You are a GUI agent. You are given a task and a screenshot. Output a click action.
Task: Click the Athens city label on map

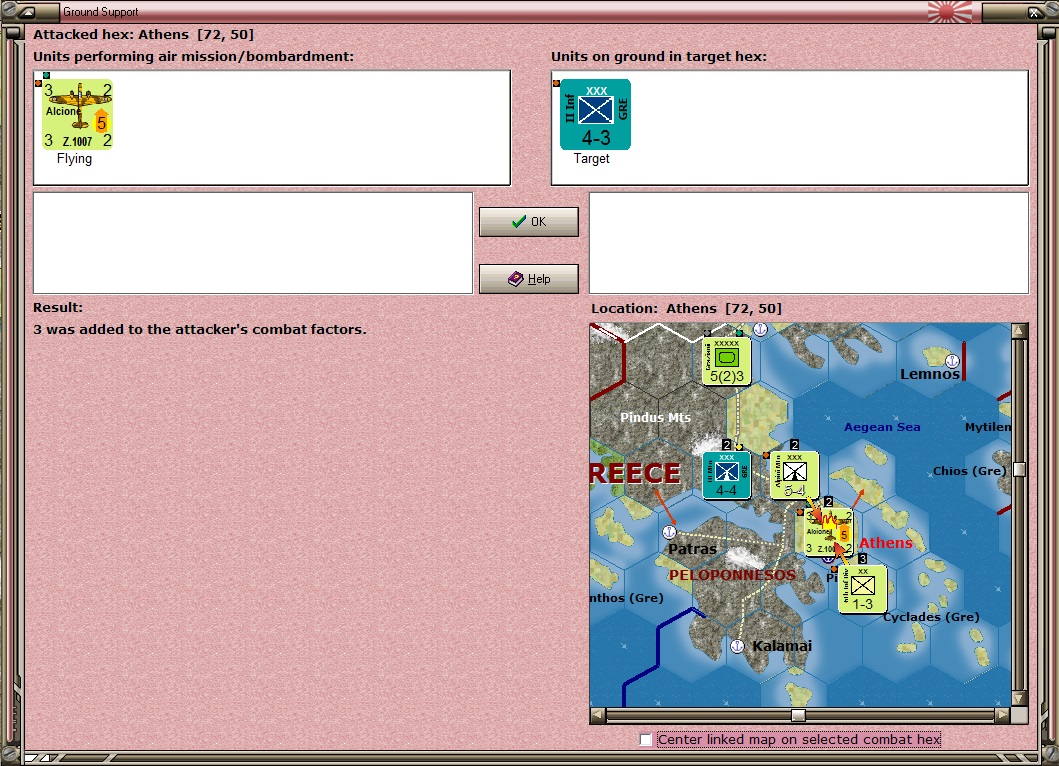point(885,542)
